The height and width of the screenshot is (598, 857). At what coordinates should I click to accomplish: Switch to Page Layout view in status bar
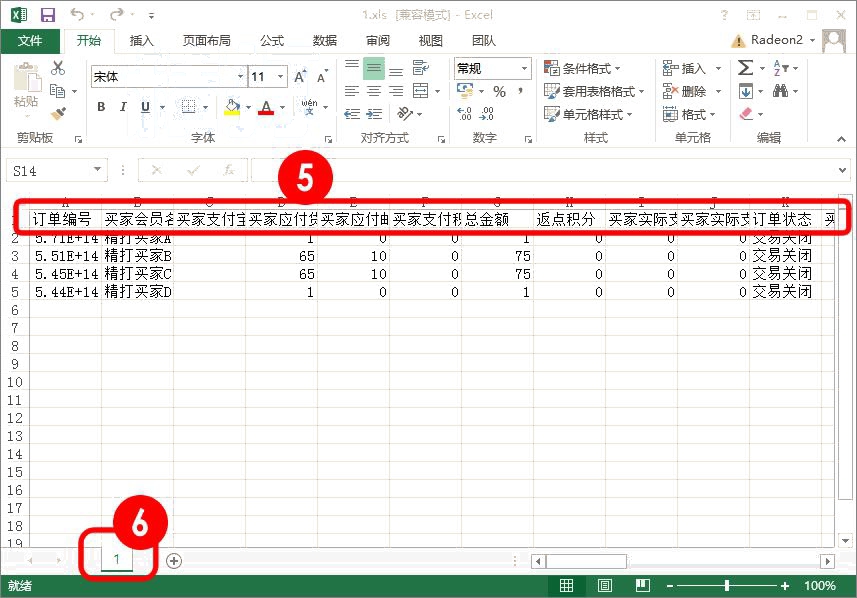pos(604,585)
